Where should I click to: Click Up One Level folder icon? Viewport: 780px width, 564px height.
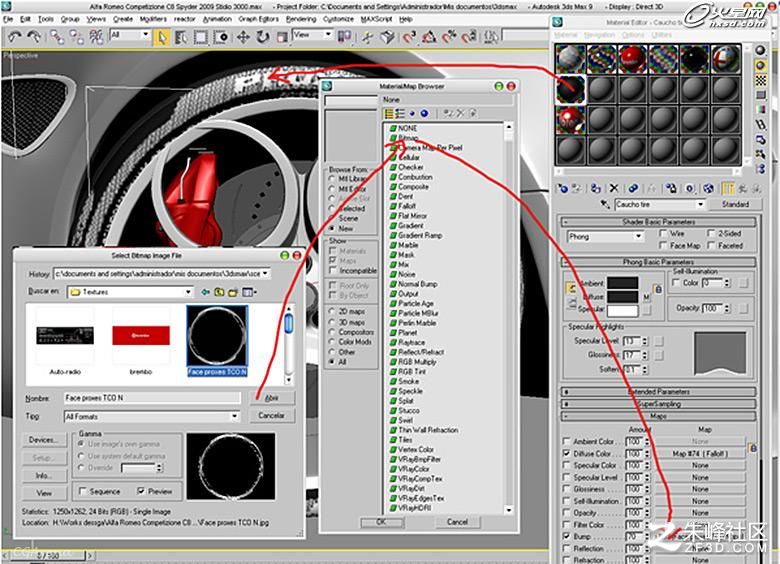tap(219, 292)
